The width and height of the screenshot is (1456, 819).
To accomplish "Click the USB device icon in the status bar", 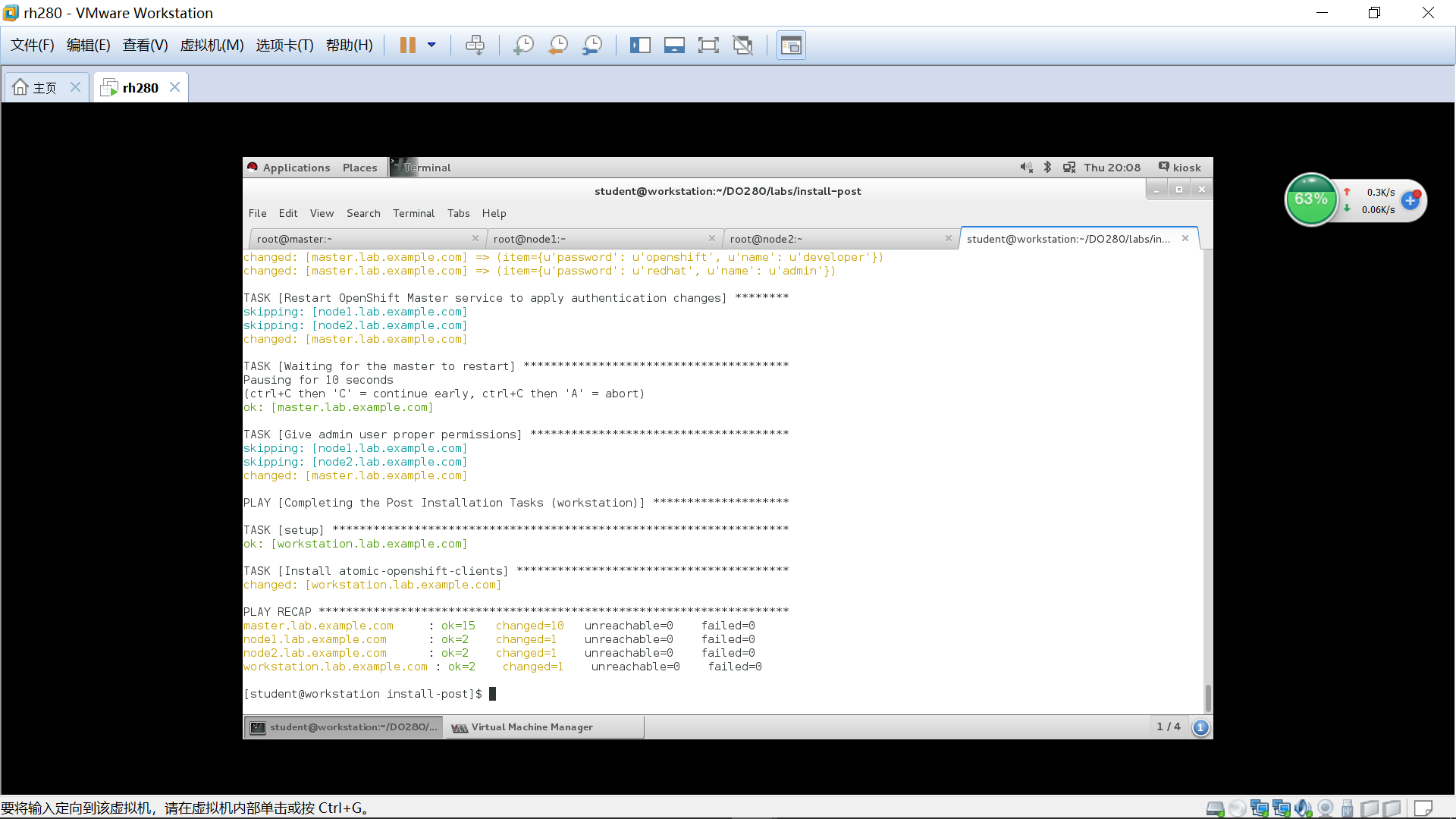I will (x=1346, y=808).
